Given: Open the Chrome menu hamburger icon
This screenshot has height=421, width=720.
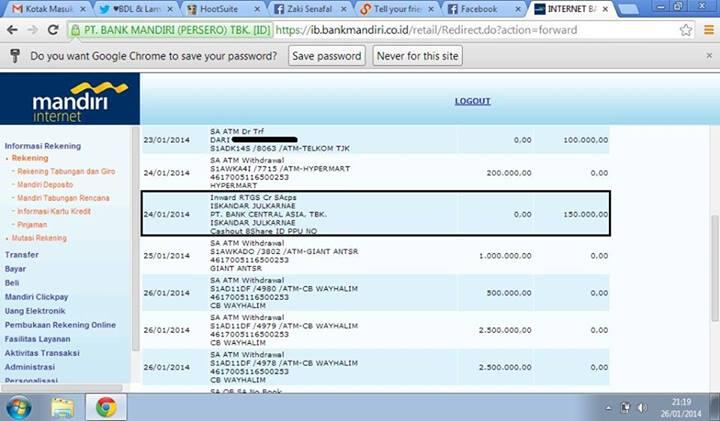Looking at the screenshot, I should click(x=709, y=30).
